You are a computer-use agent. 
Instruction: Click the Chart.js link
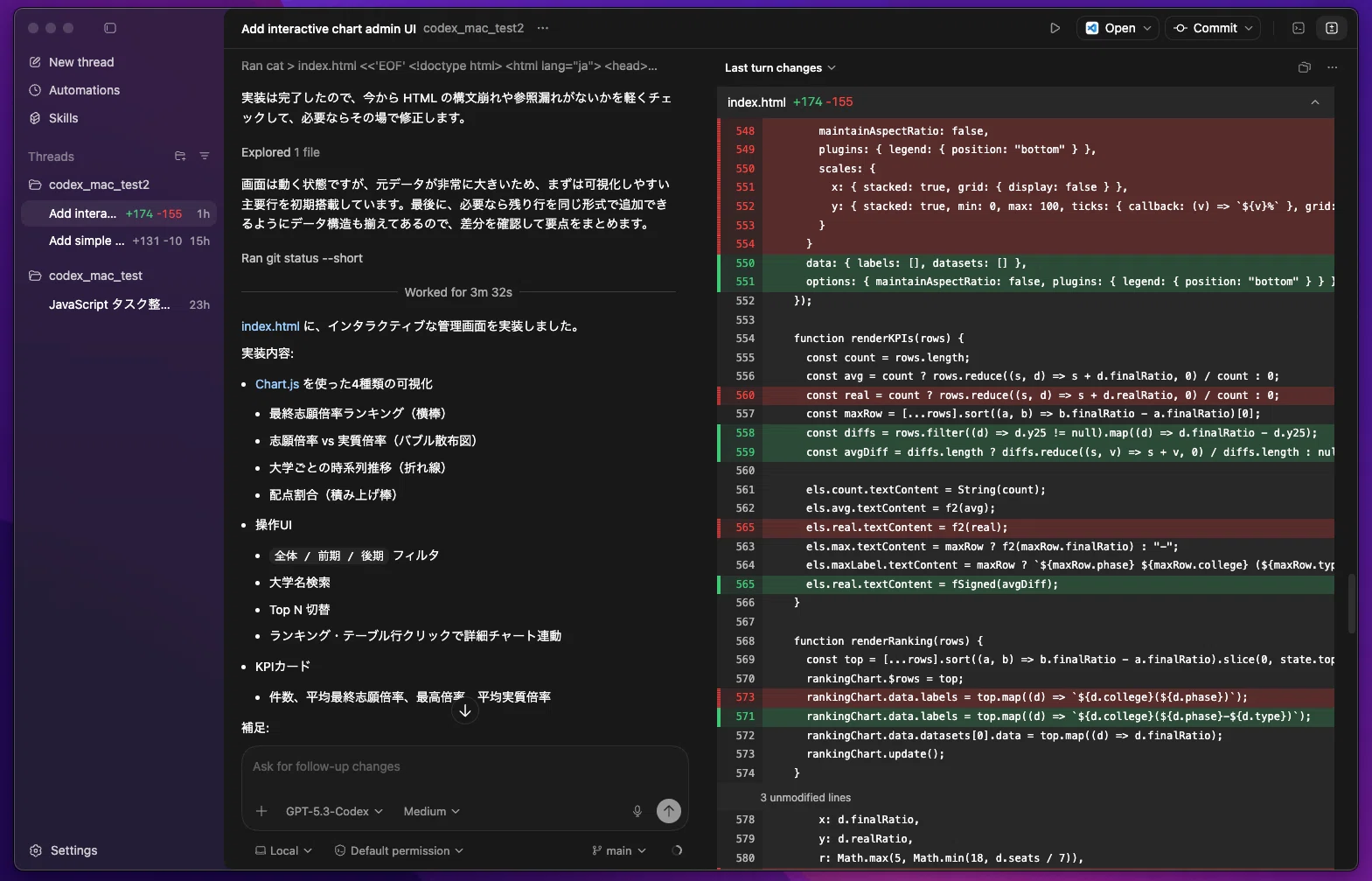point(277,384)
